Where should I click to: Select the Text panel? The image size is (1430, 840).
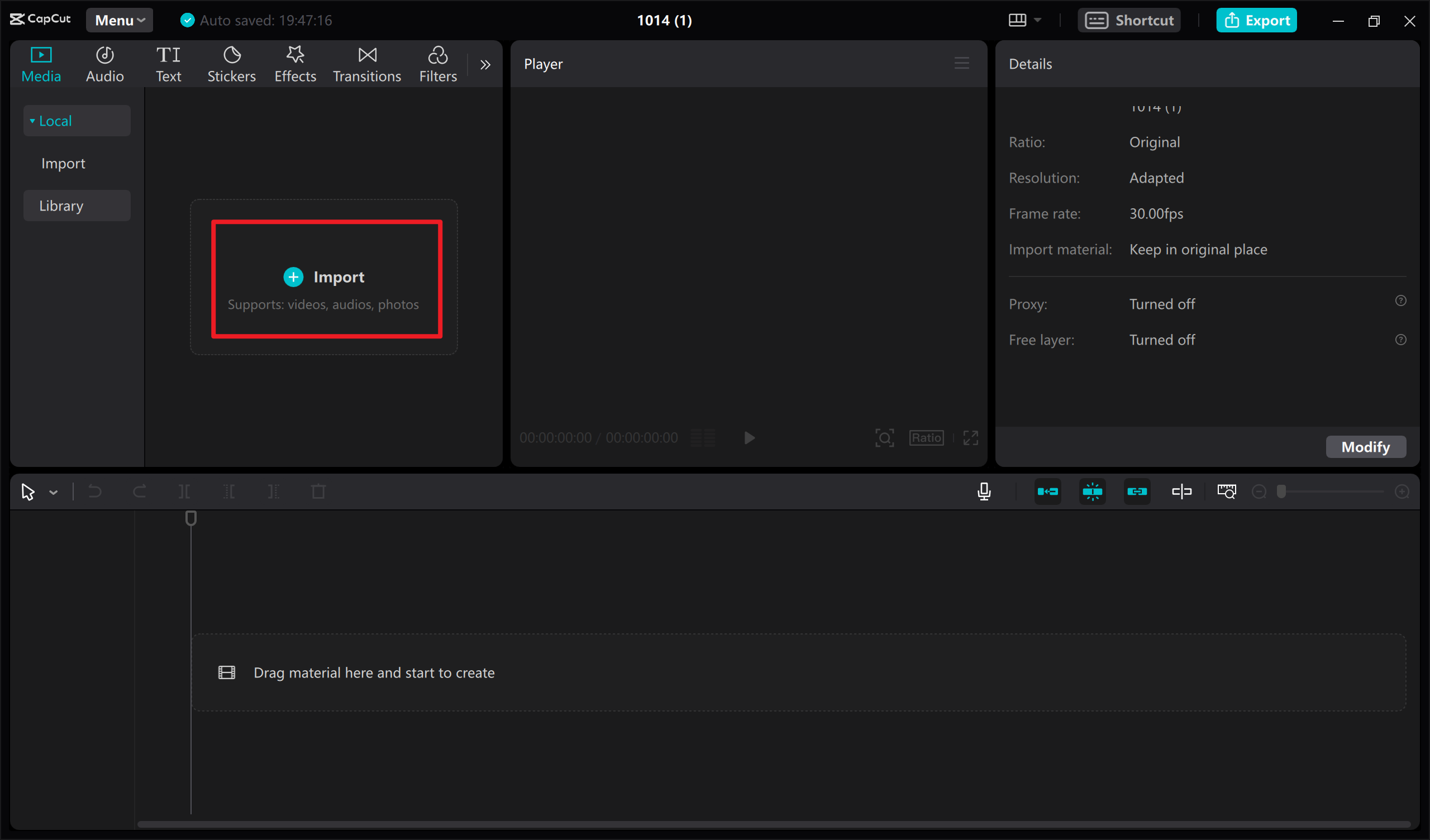[168, 64]
